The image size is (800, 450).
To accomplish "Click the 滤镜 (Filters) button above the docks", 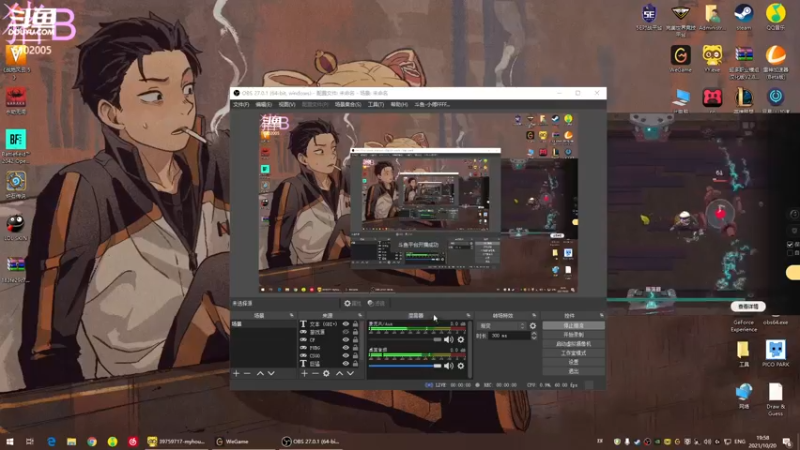I will (x=376, y=303).
